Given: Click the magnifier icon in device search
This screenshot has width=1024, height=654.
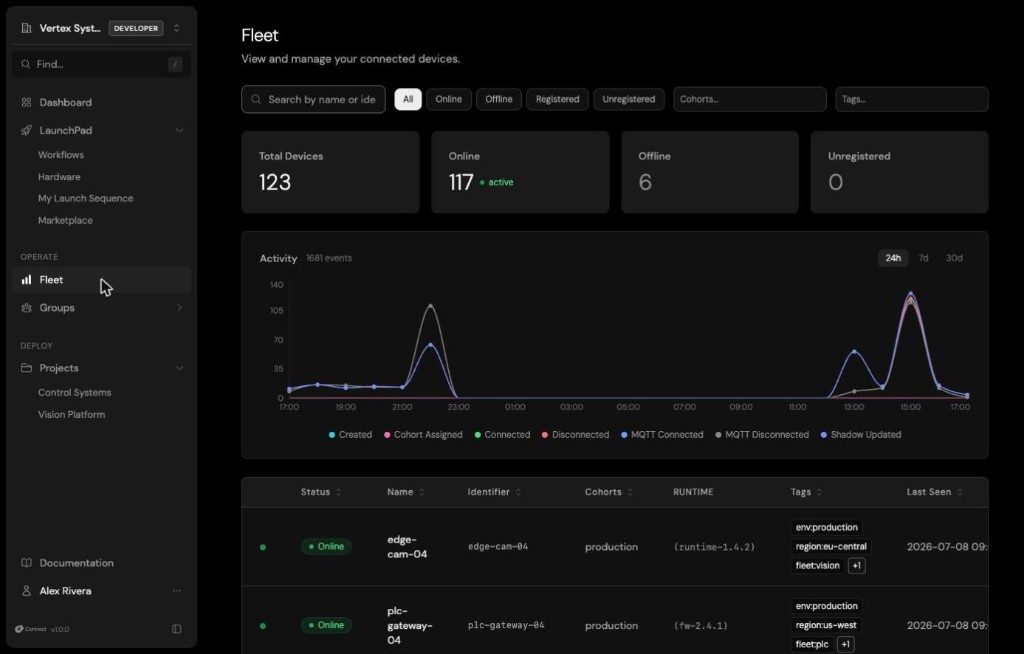Looking at the screenshot, I should tap(256, 99).
